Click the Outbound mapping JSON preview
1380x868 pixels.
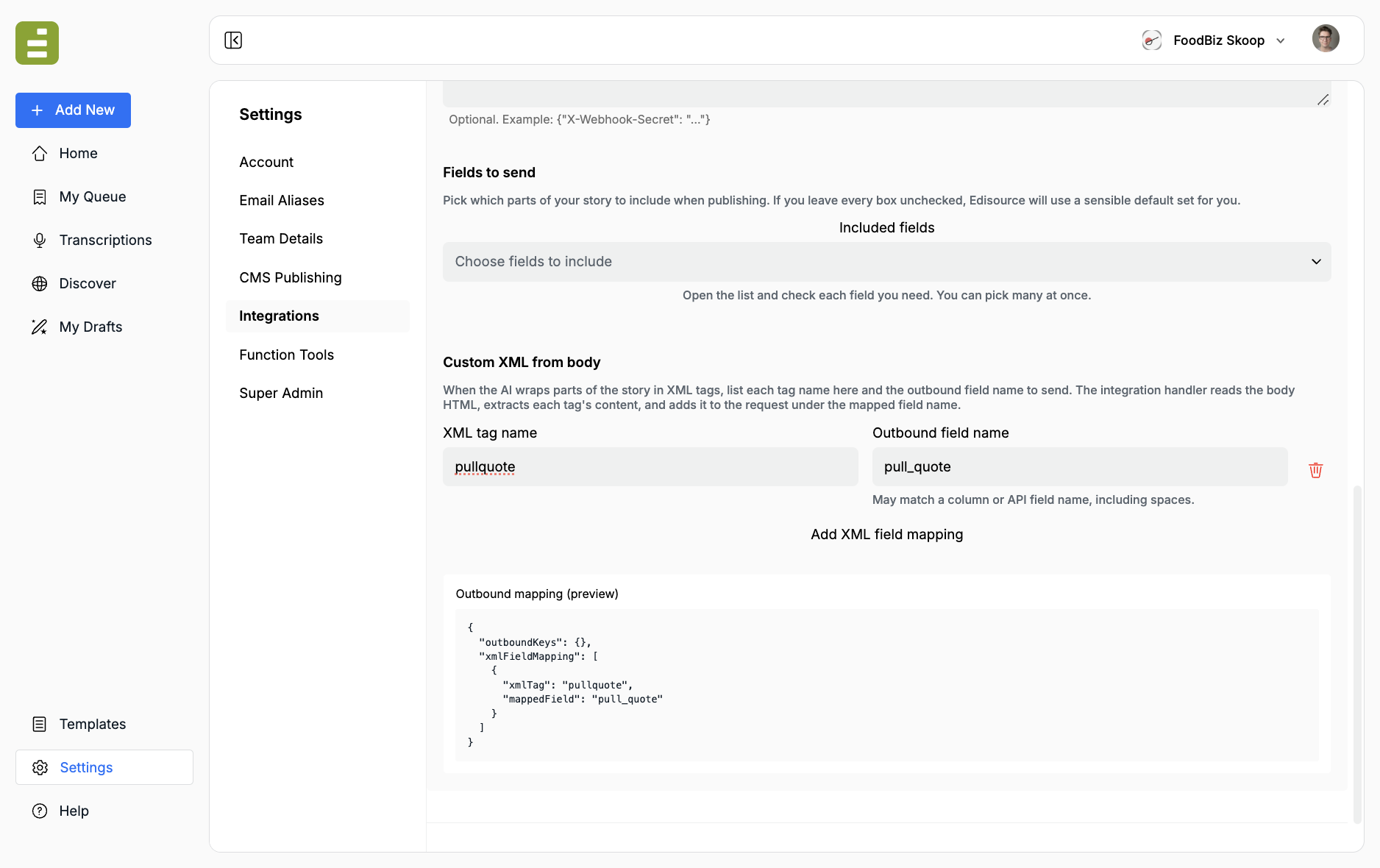(x=886, y=685)
